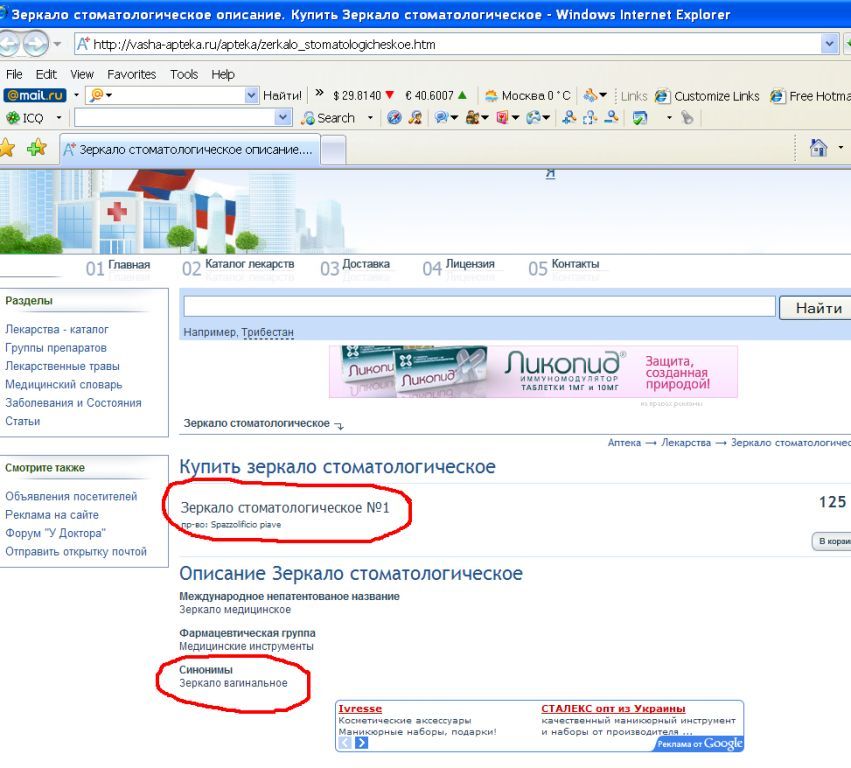
Task: Click the Add to Favorites icon
Action: point(36,148)
